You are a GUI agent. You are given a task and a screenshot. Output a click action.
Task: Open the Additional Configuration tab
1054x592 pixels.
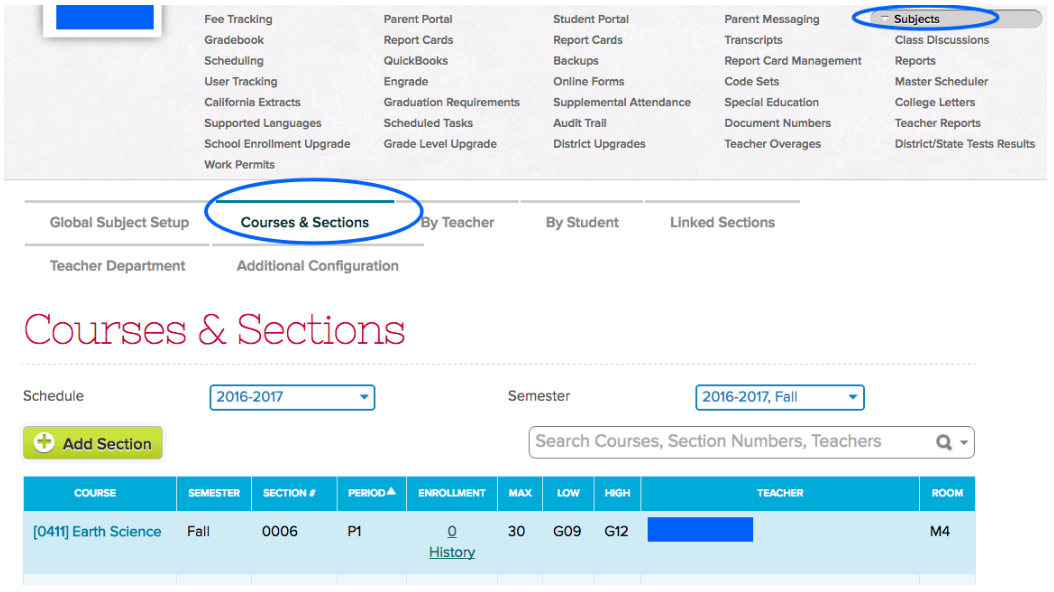coord(317,266)
